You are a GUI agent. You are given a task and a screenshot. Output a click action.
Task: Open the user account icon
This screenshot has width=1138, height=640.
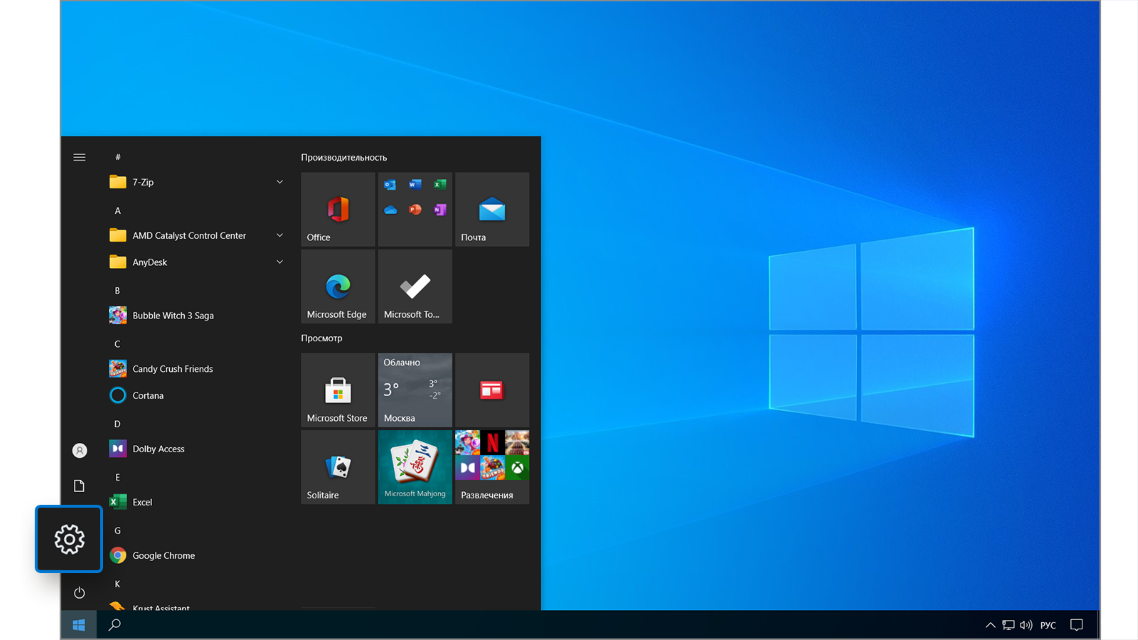79,451
